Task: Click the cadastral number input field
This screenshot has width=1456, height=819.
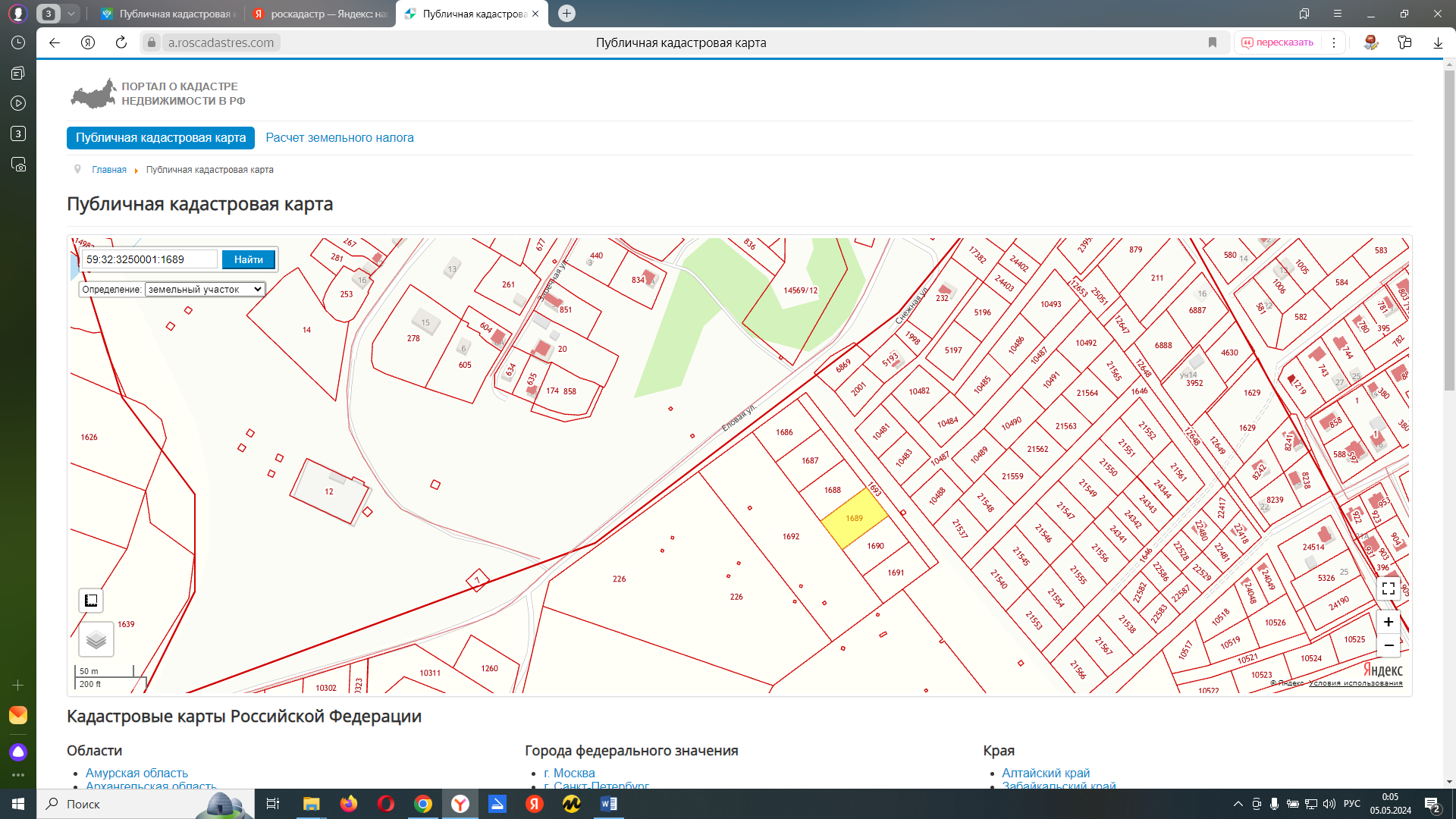Action: [x=150, y=259]
